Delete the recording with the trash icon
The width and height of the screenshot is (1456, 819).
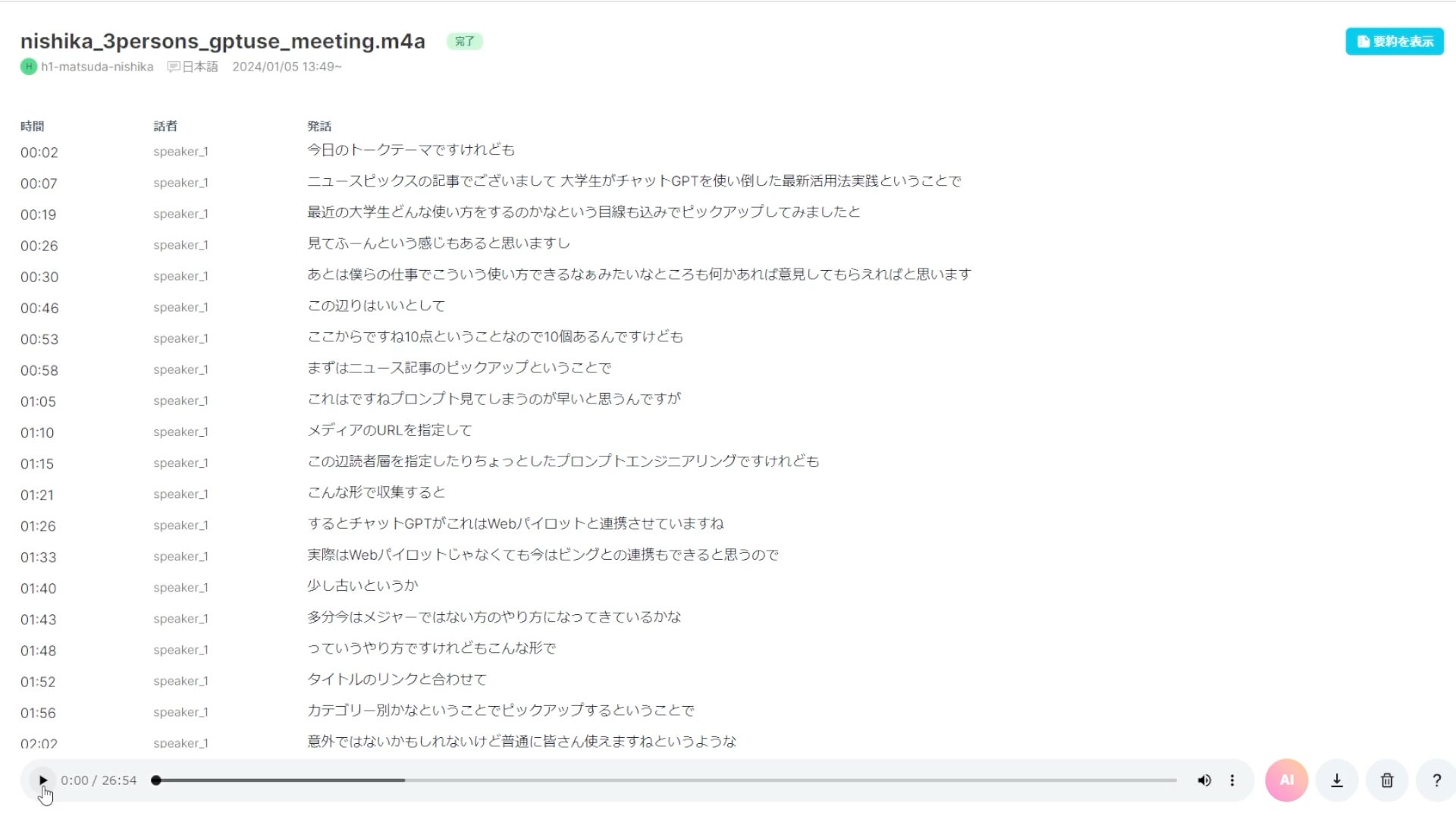tap(1387, 780)
